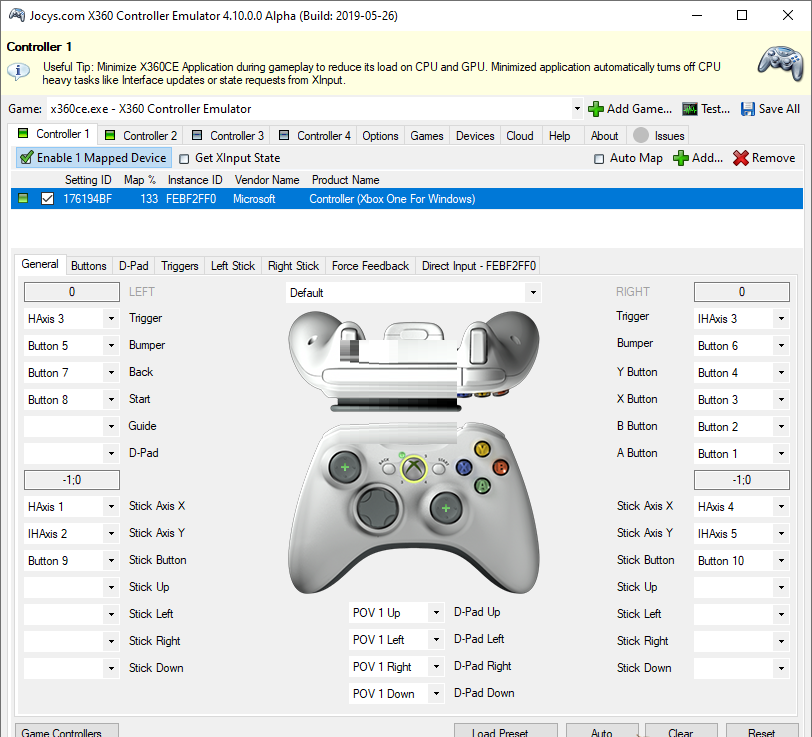Switch to the Force Feedback tab

pos(370,266)
